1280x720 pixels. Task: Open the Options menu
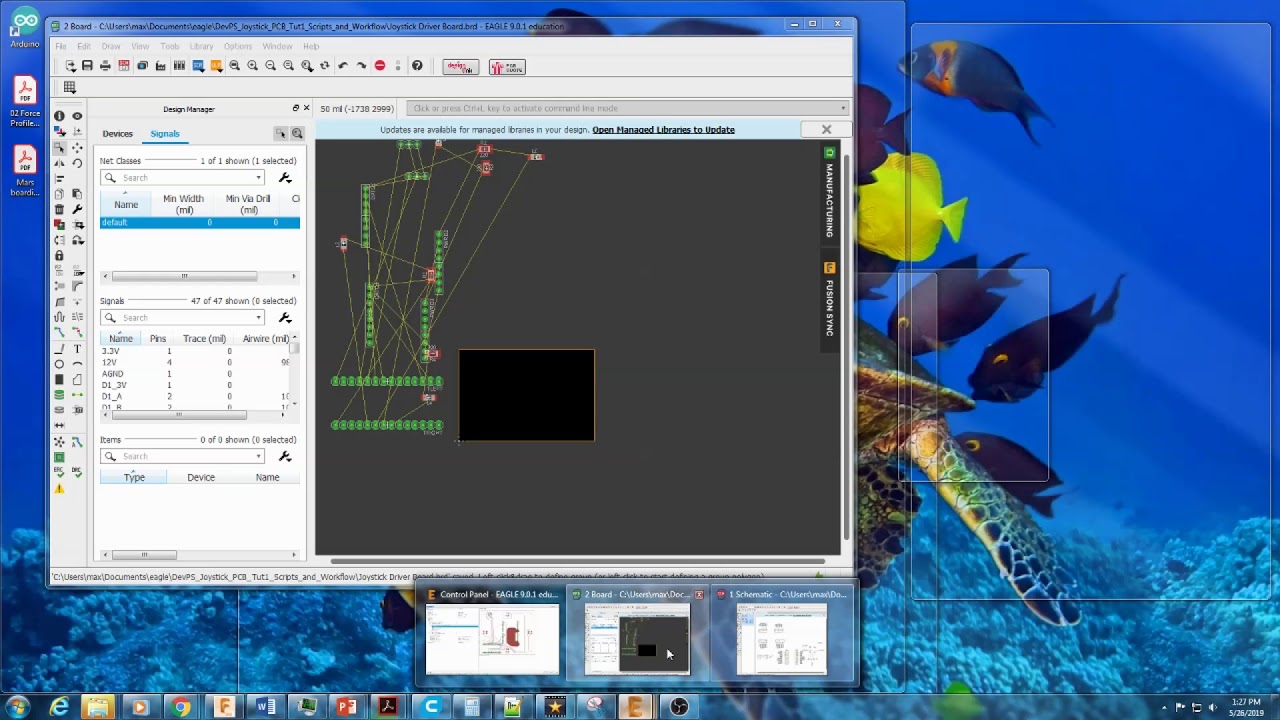(x=238, y=46)
